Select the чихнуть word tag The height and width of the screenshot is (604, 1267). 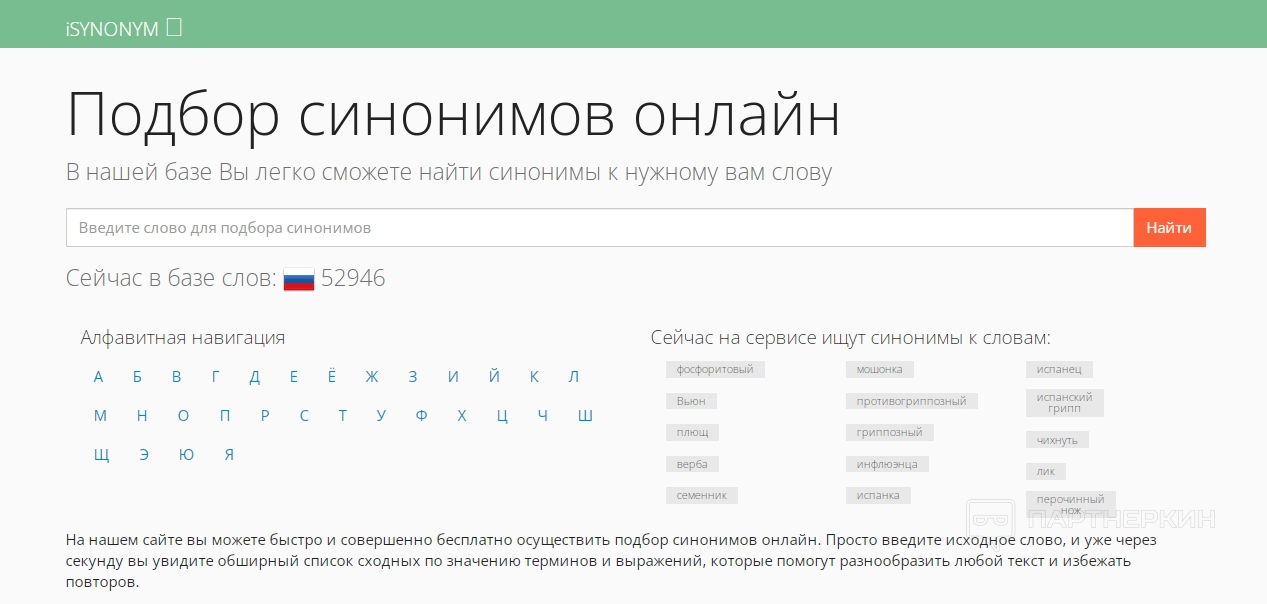[x=1057, y=440]
